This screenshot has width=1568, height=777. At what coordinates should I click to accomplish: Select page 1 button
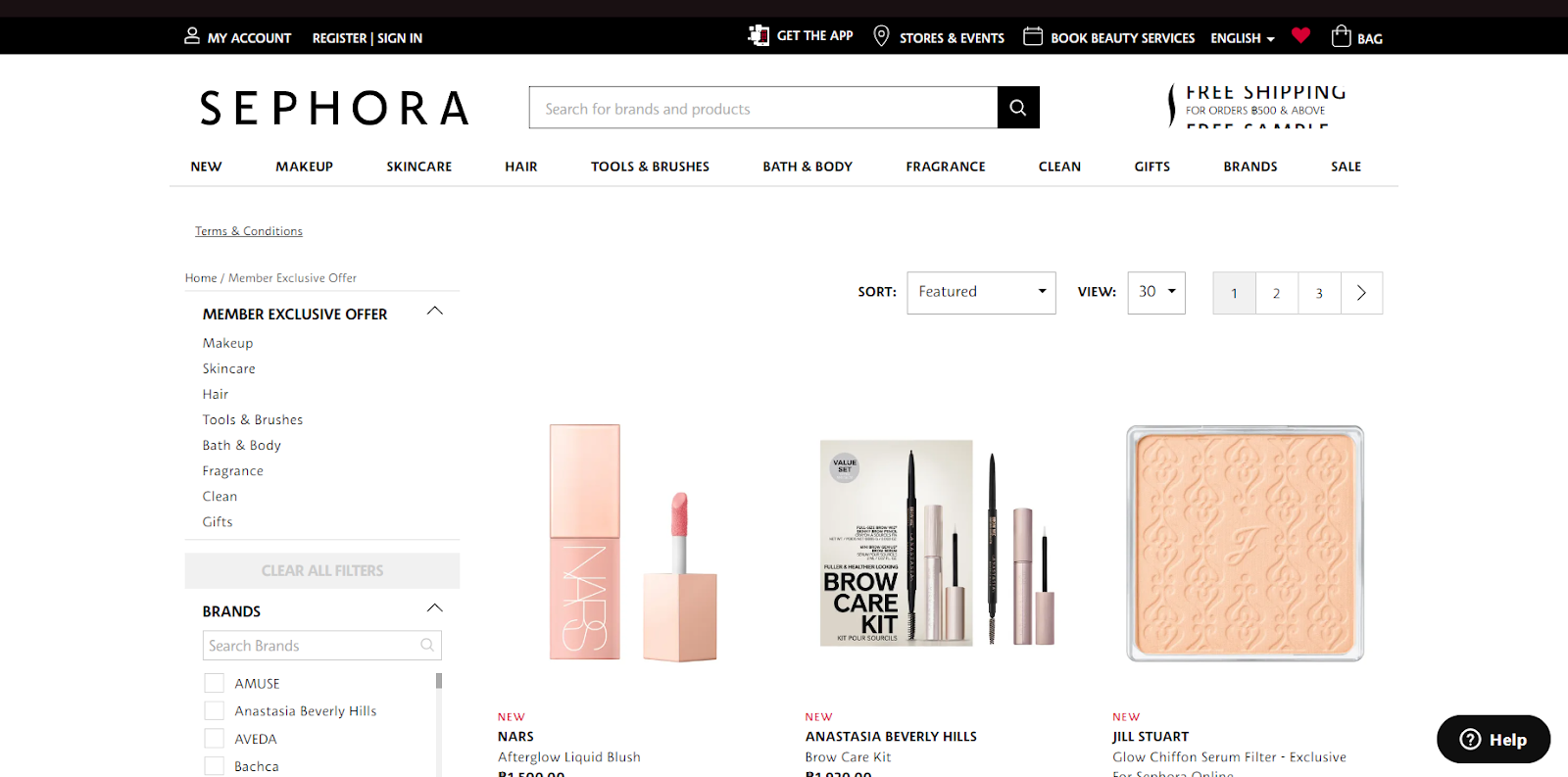coord(1234,293)
